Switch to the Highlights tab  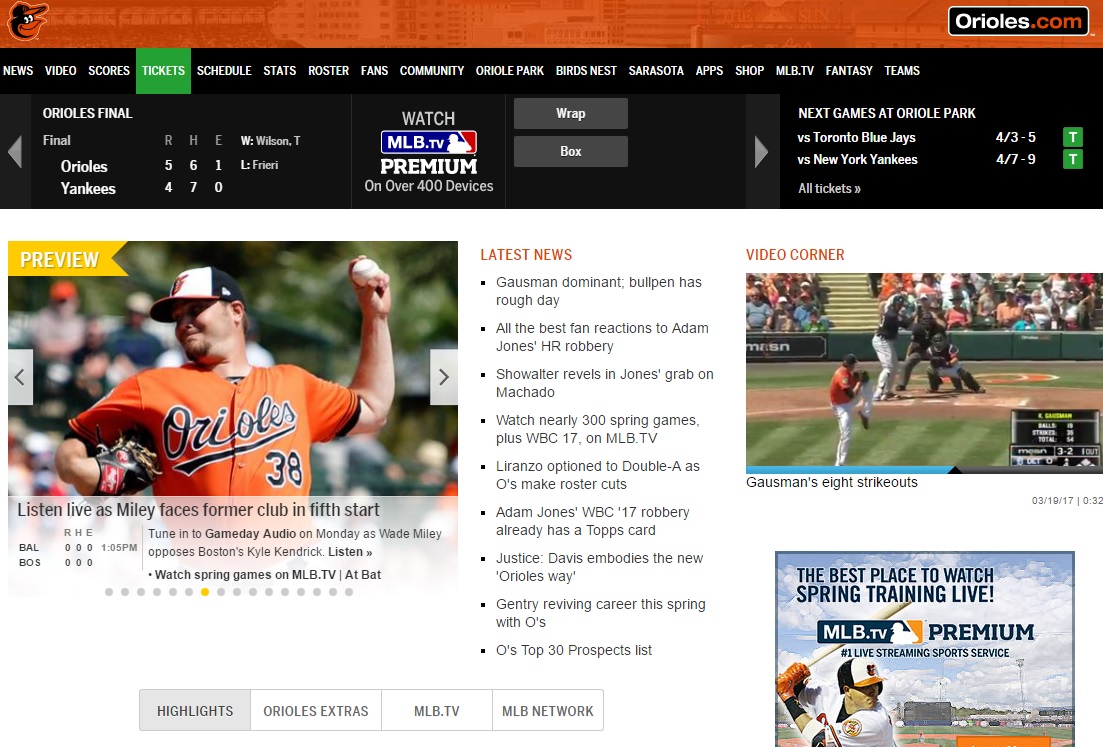(195, 711)
